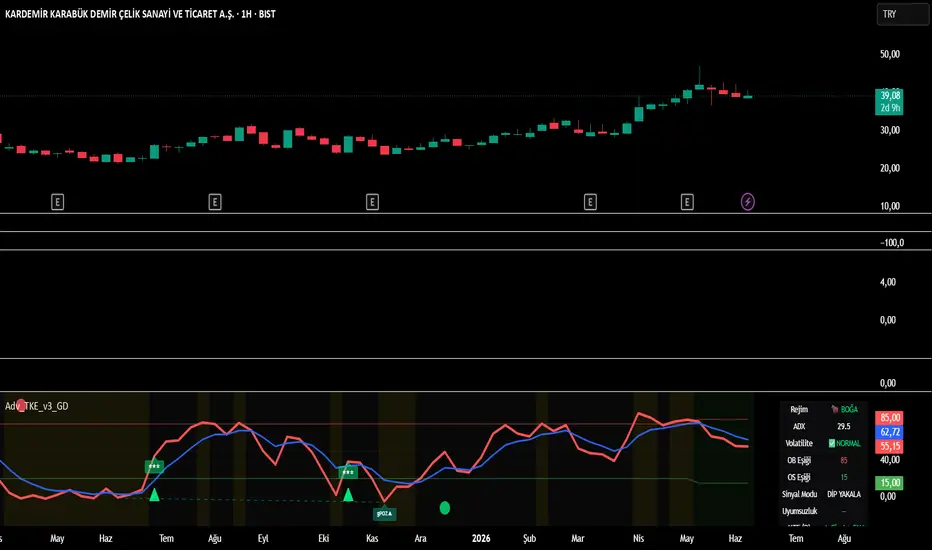Click the bull icon next to BOĞA
Screen dimensions: 932x550
(835, 410)
